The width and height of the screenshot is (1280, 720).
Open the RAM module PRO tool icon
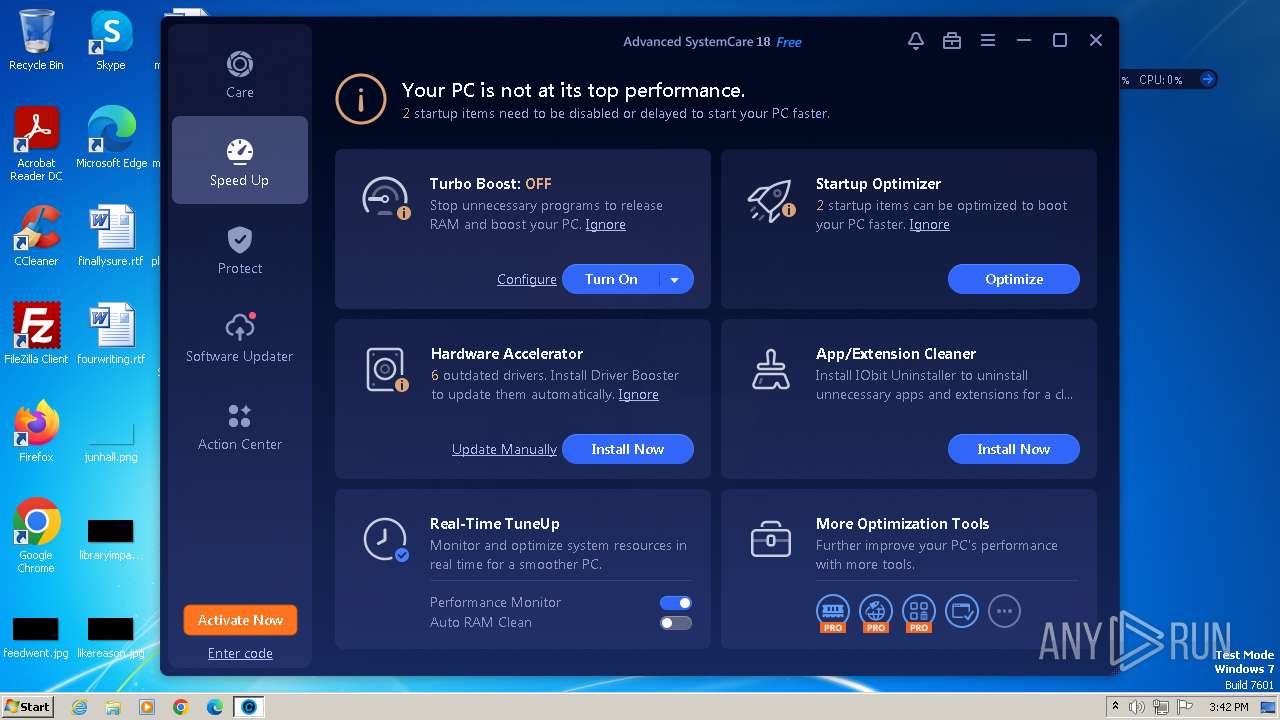click(833, 612)
